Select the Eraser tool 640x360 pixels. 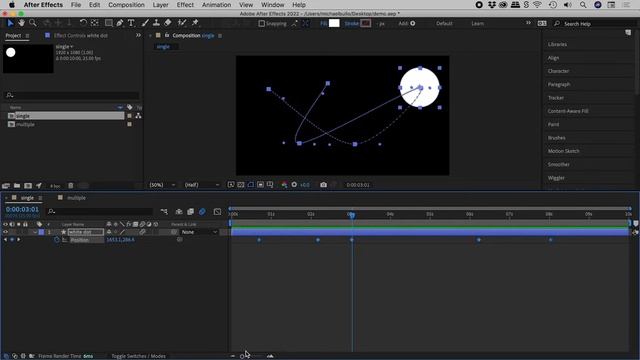(168, 23)
